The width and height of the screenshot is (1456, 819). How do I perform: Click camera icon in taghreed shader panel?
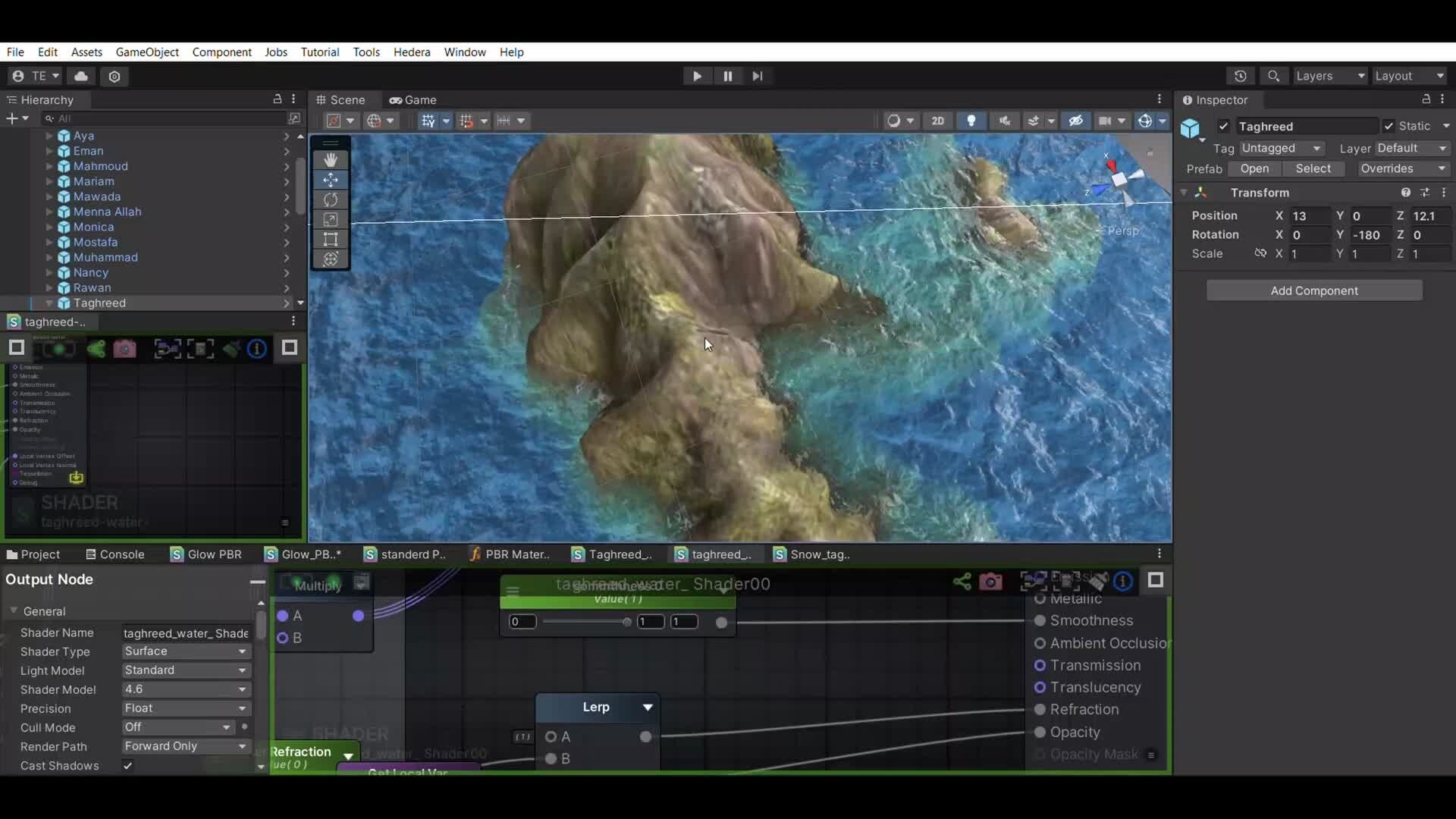click(x=125, y=349)
